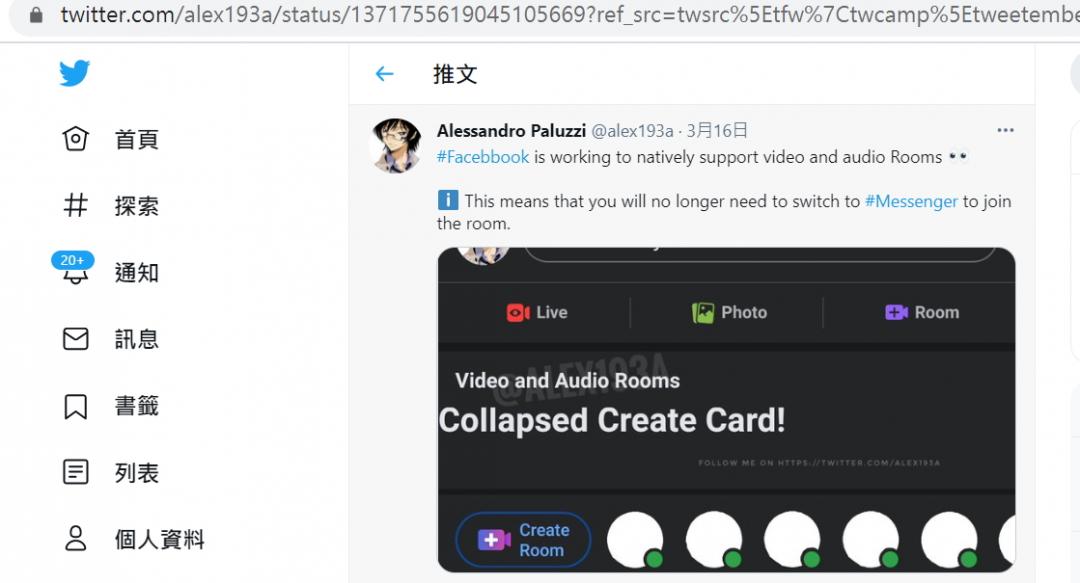Open the 首頁 home icon
The image size is (1080, 583).
[76, 139]
